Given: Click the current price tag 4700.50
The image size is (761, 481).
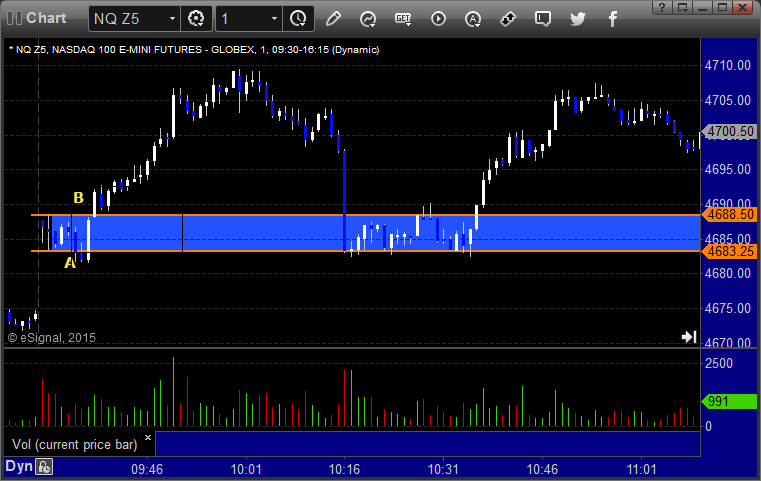Looking at the screenshot, I should [730, 132].
